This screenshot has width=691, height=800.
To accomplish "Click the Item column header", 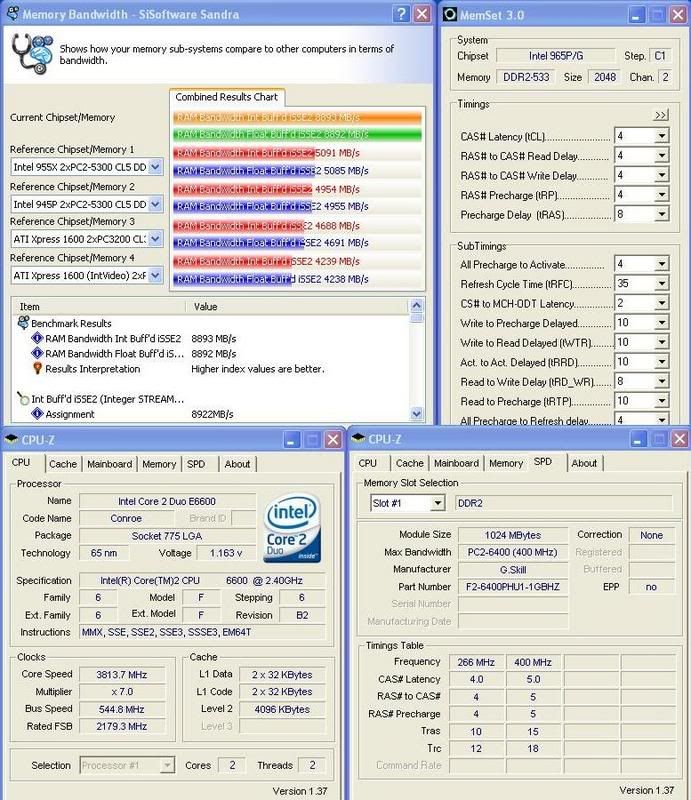I will point(98,306).
